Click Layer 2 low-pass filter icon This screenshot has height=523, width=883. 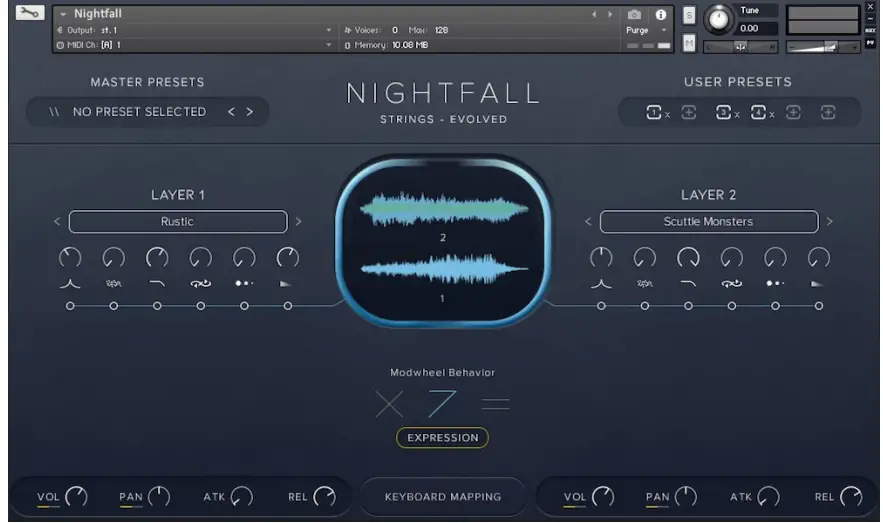tap(688, 284)
